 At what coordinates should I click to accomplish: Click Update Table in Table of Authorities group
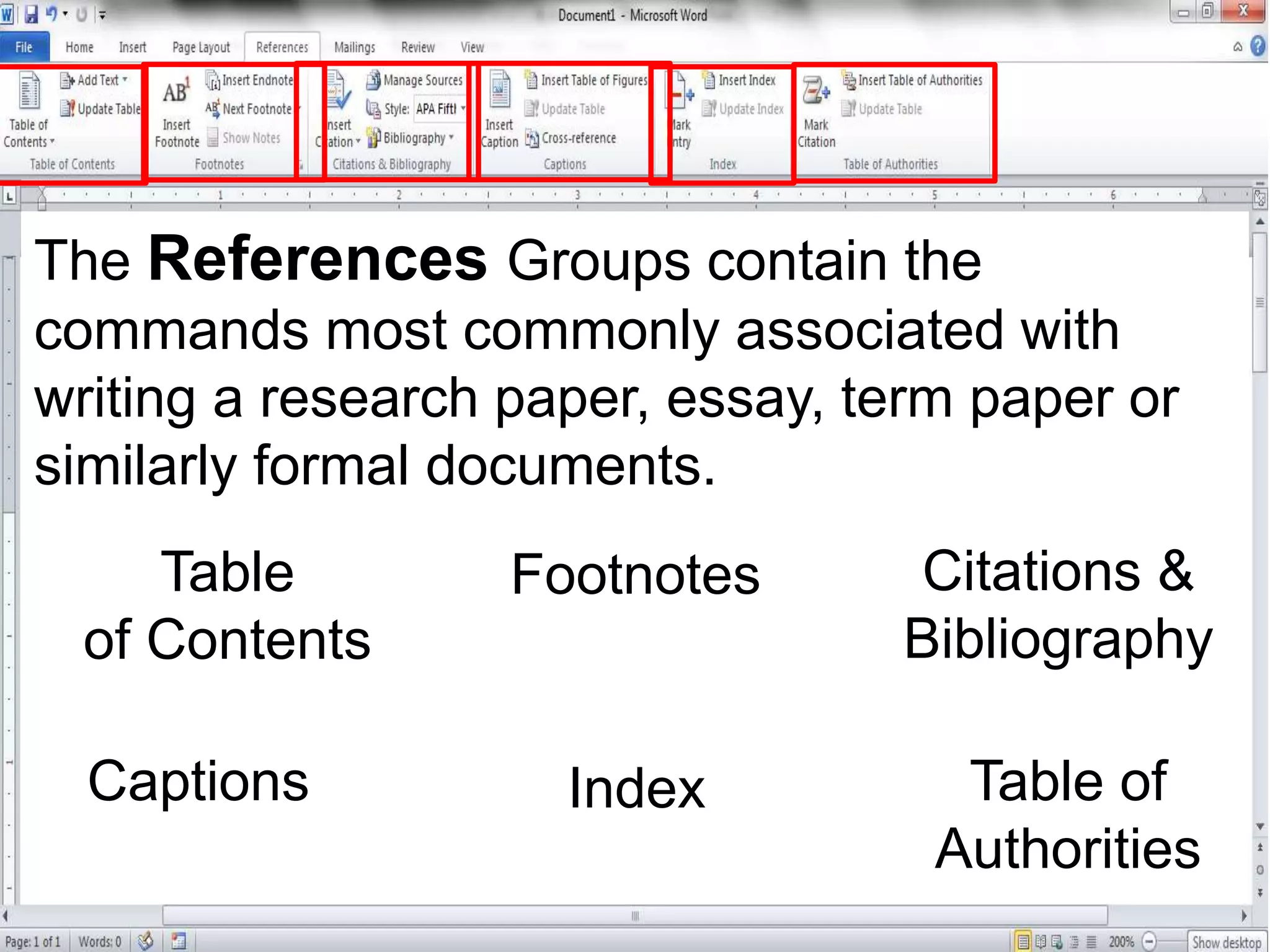[881, 109]
